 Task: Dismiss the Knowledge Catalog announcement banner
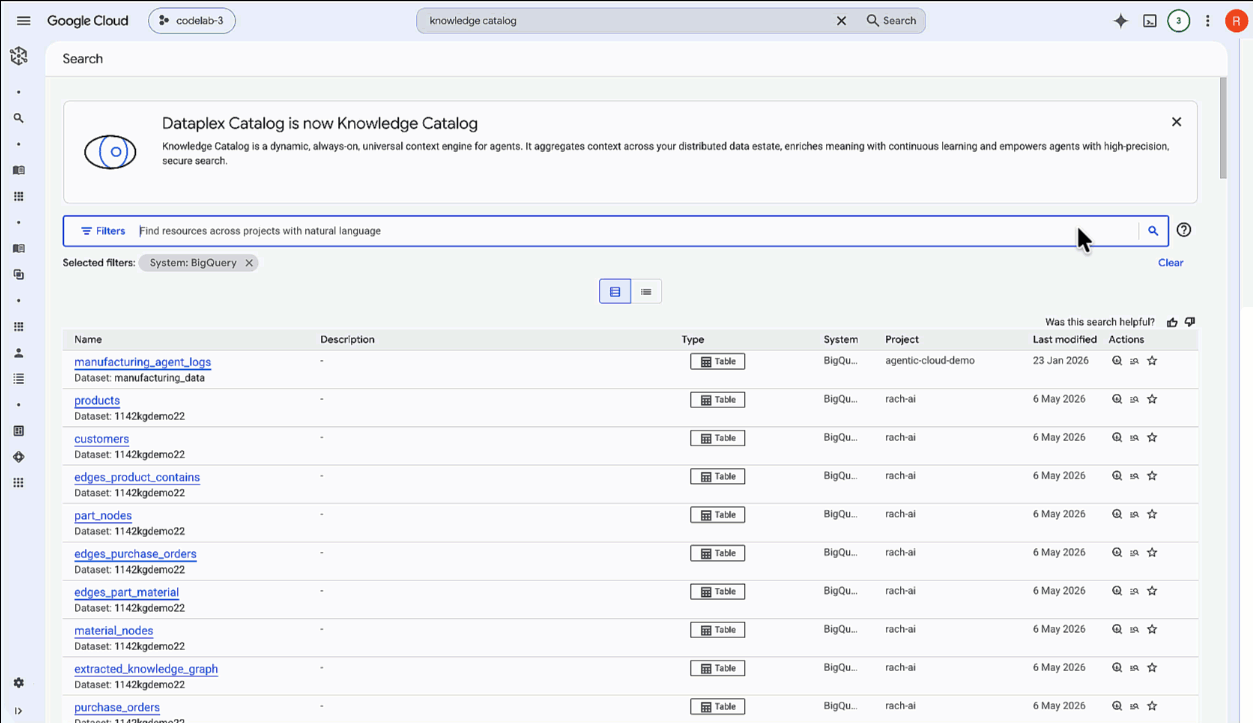pyautogui.click(x=1176, y=122)
